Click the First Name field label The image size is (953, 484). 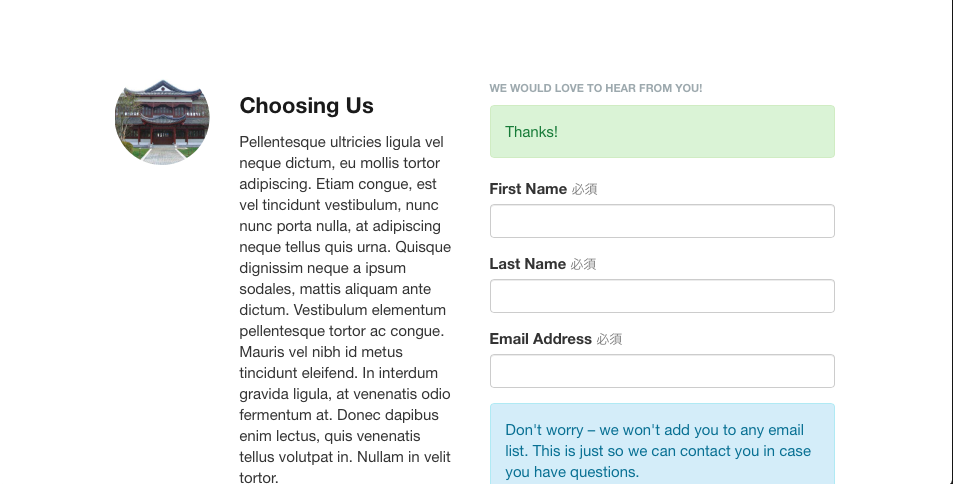pos(528,189)
